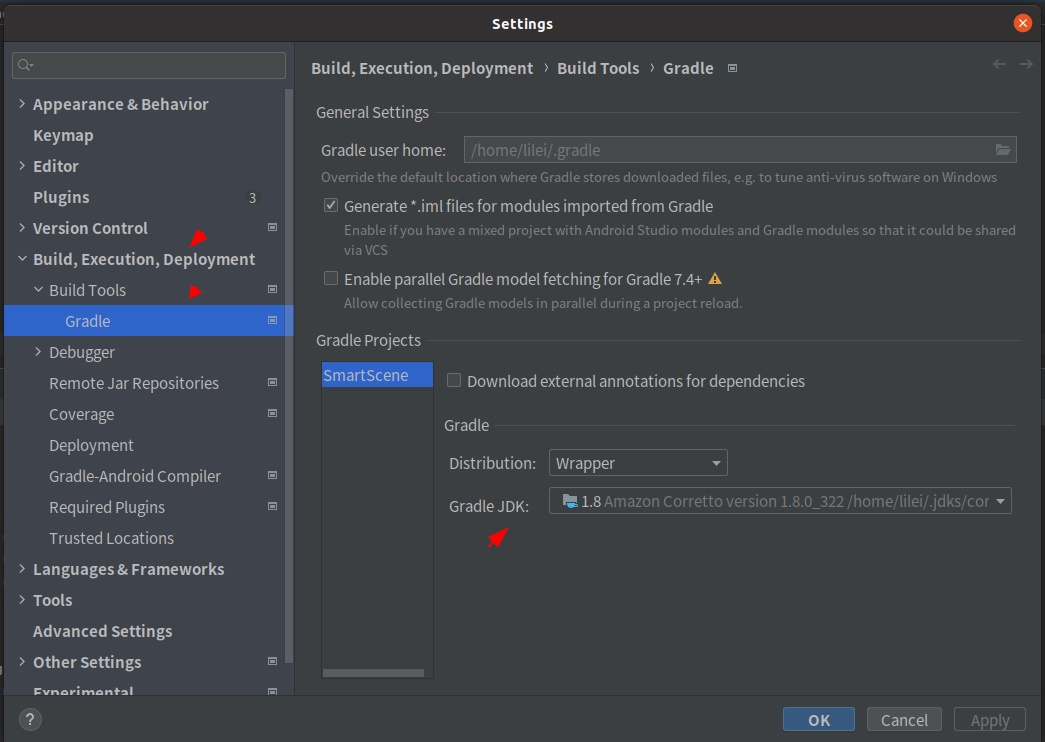Click the warning icon next to parallel Gradle fetching
Viewport: 1045px width, 742px height.
(x=714, y=279)
